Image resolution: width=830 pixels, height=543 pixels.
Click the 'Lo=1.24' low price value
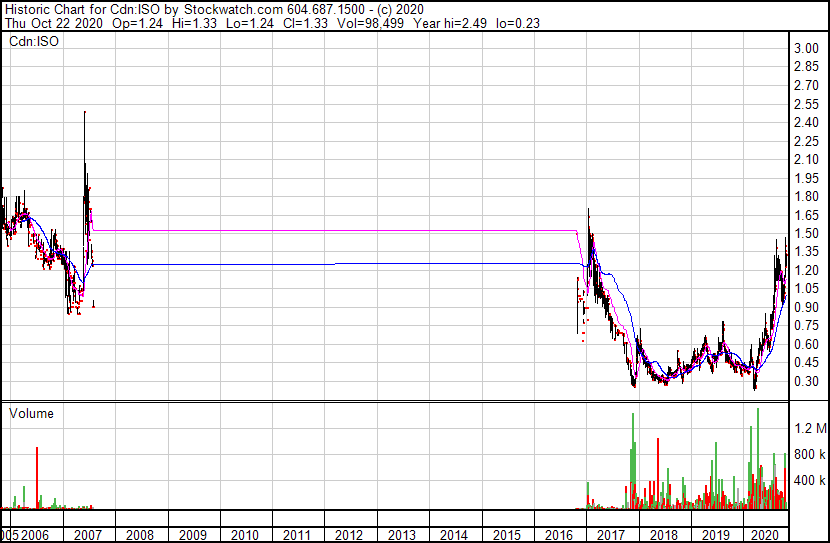(250, 23)
